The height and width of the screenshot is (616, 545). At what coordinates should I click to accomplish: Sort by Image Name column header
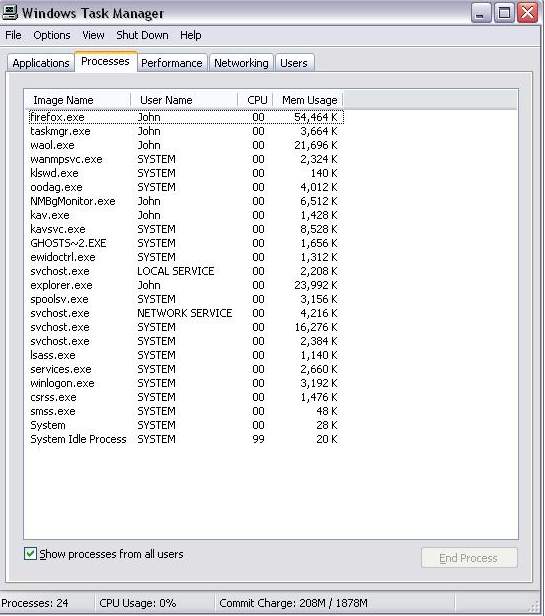77,100
